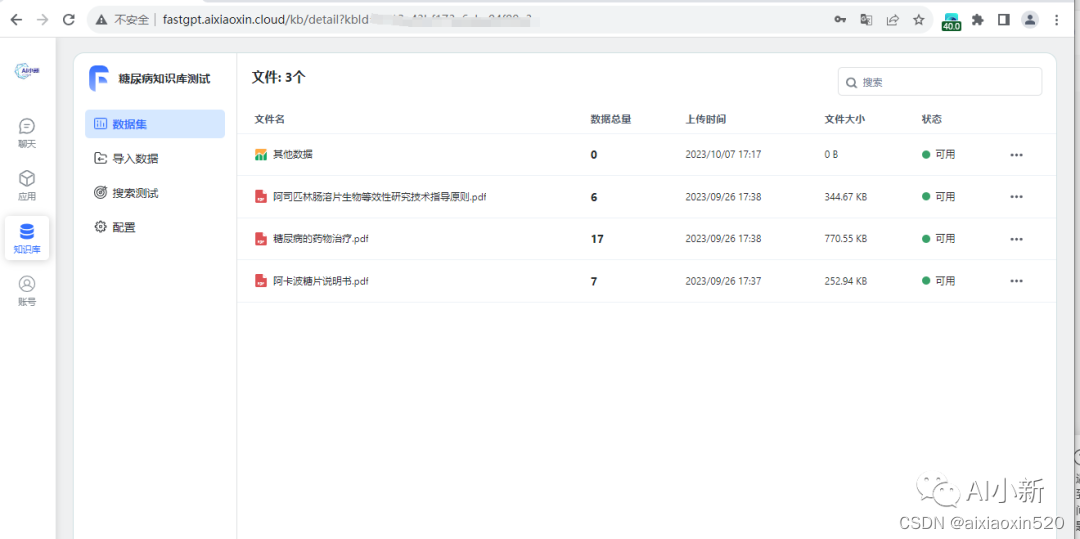
Task: Switch to the 搜索测试 search test tab
Action: (x=155, y=193)
